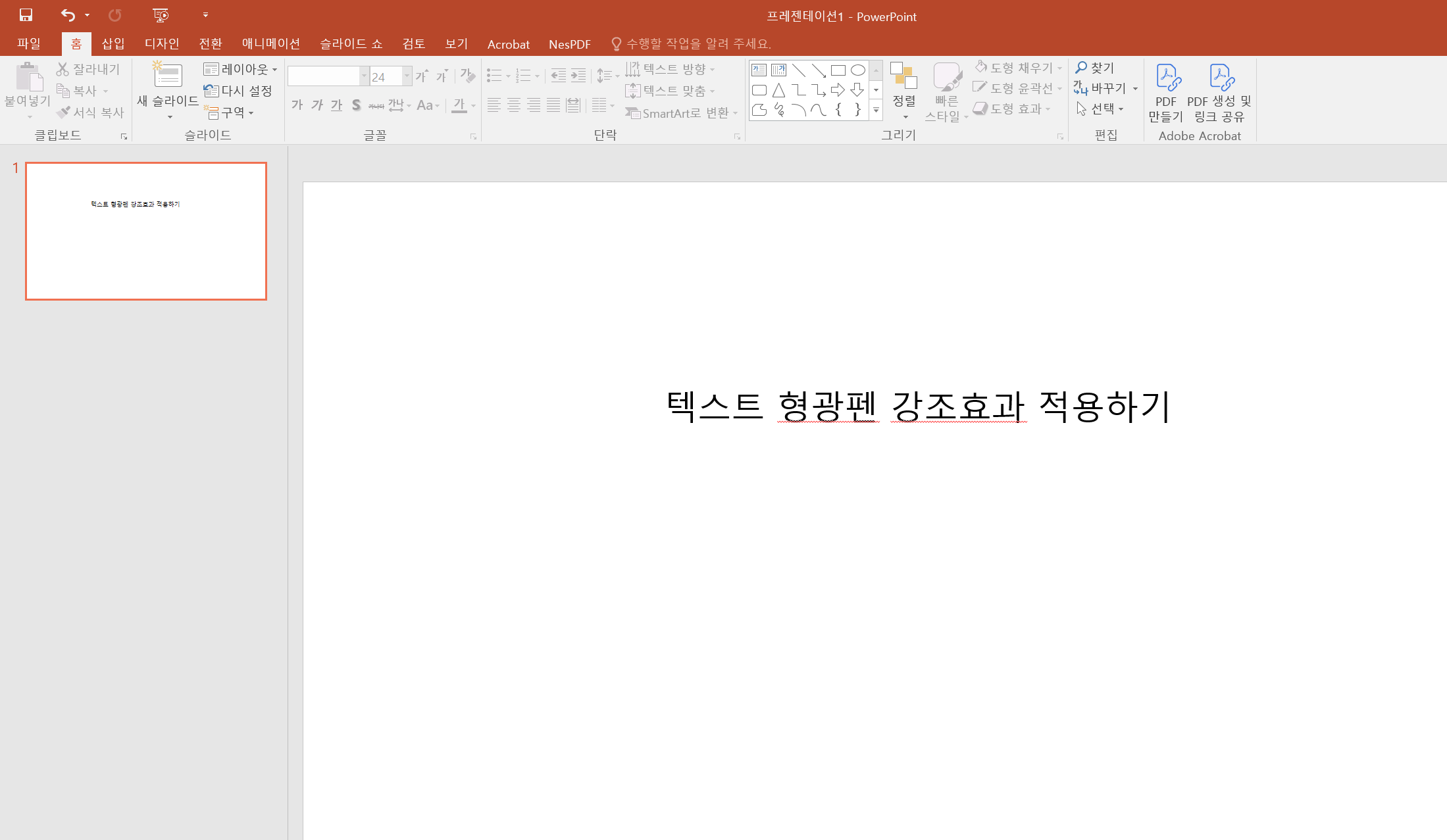Switch to the 애니메이션 tab
1447x840 pixels.
coord(270,43)
